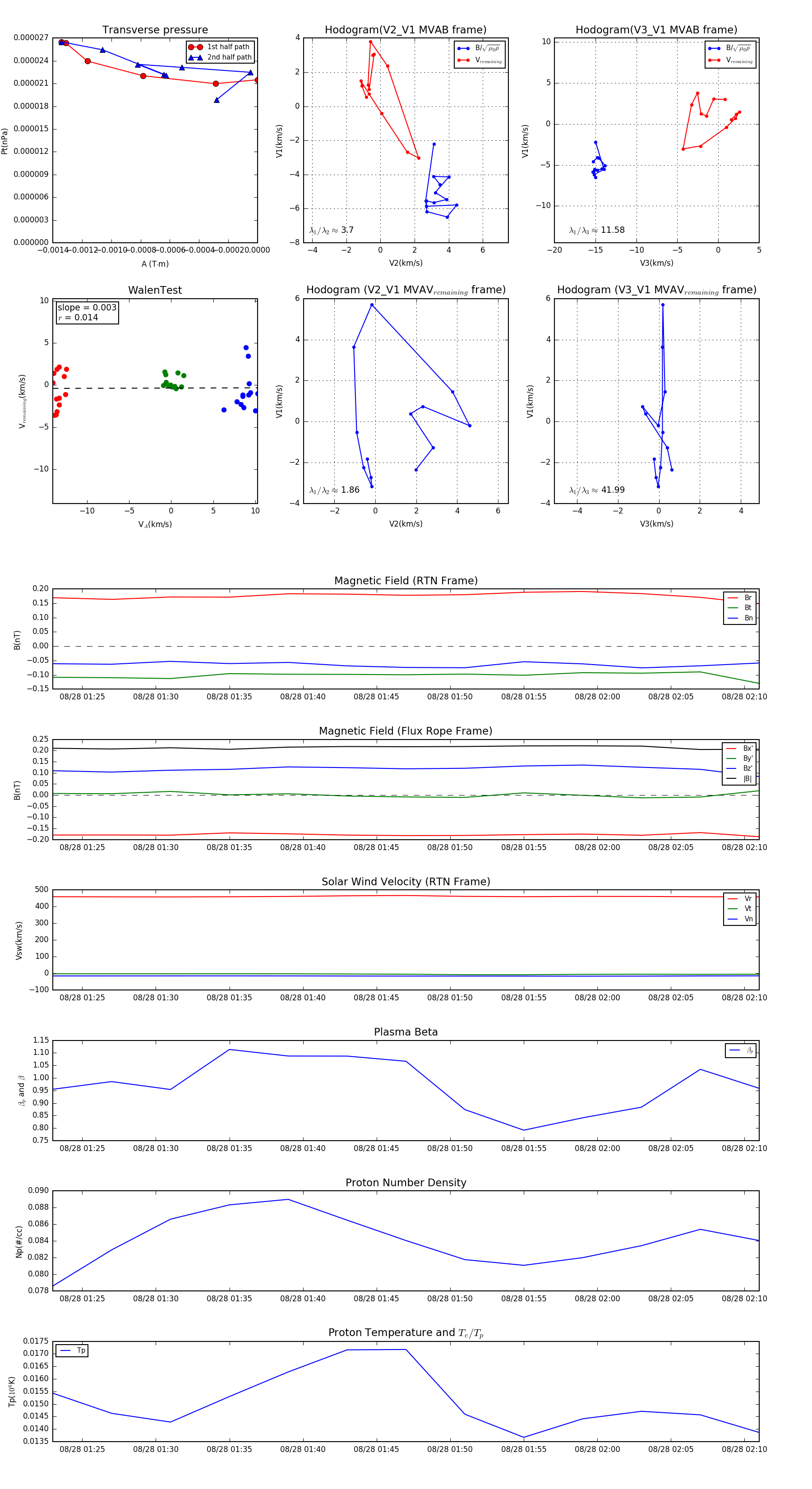Click the eigenvalue ratio annotation reading 1.86
The height and width of the screenshot is (1489, 812).
(x=334, y=490)
